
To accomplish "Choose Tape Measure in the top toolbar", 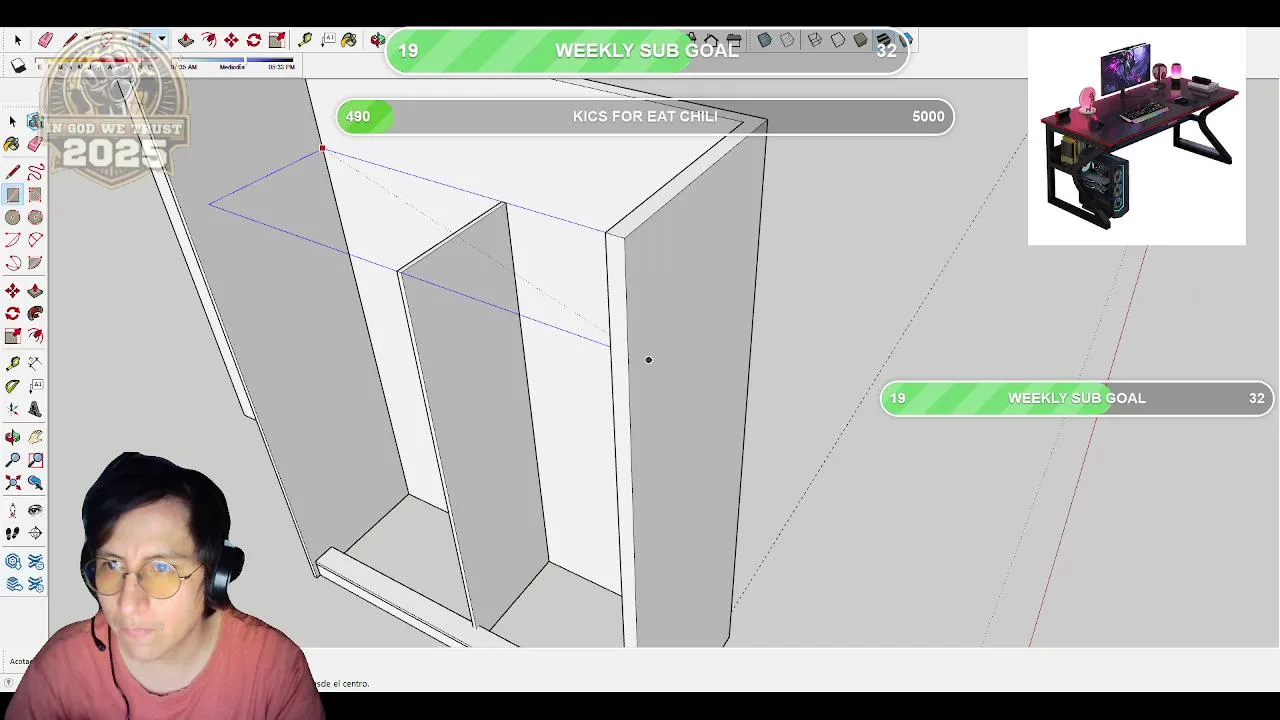I will coord(305,40).
